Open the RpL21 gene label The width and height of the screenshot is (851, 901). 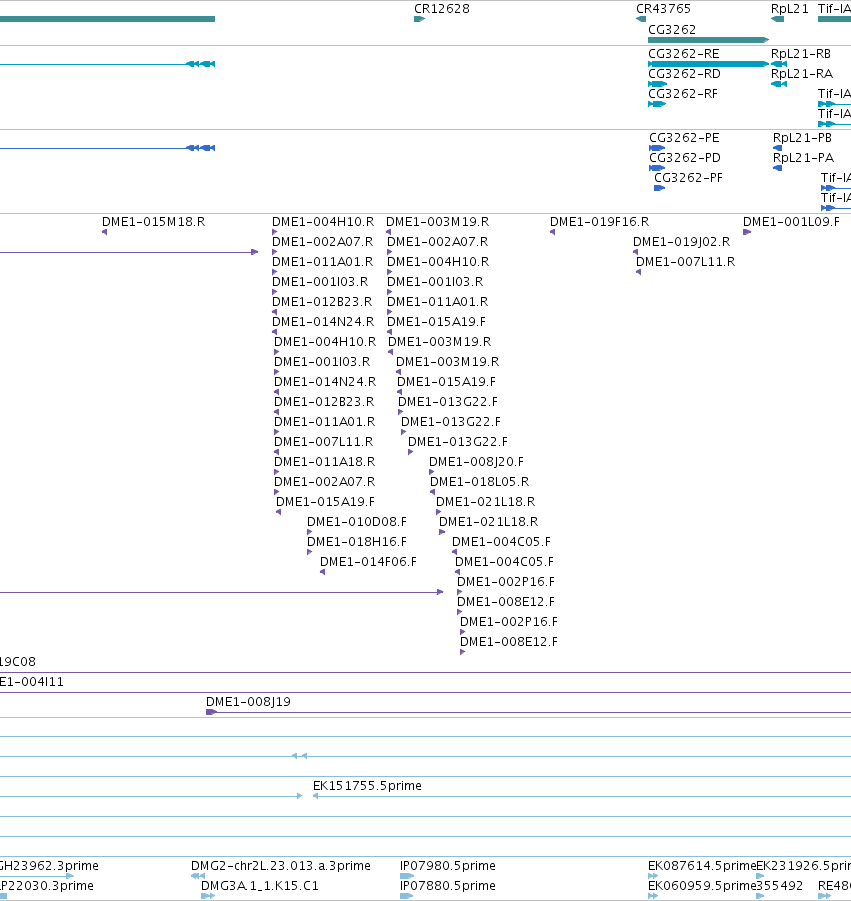[x=790, y=9]
